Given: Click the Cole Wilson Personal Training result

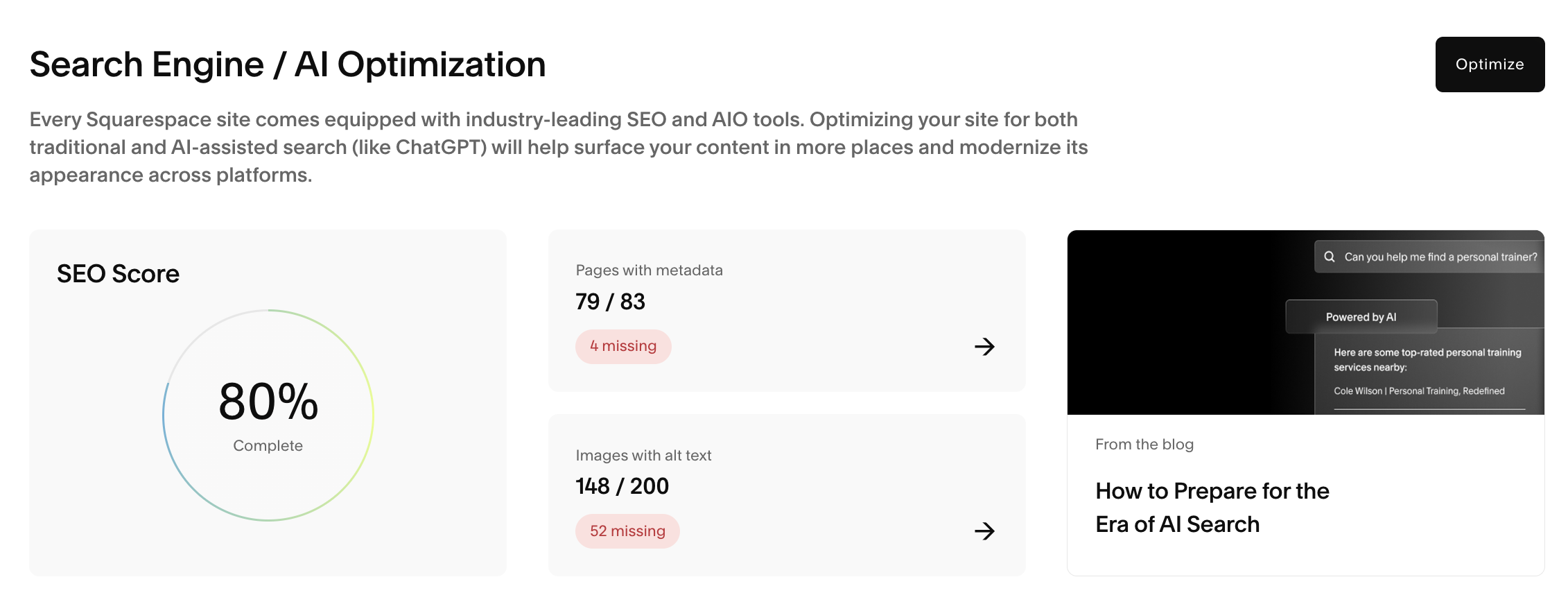Looking at the screenshot, I should (x=1419, y=391).
